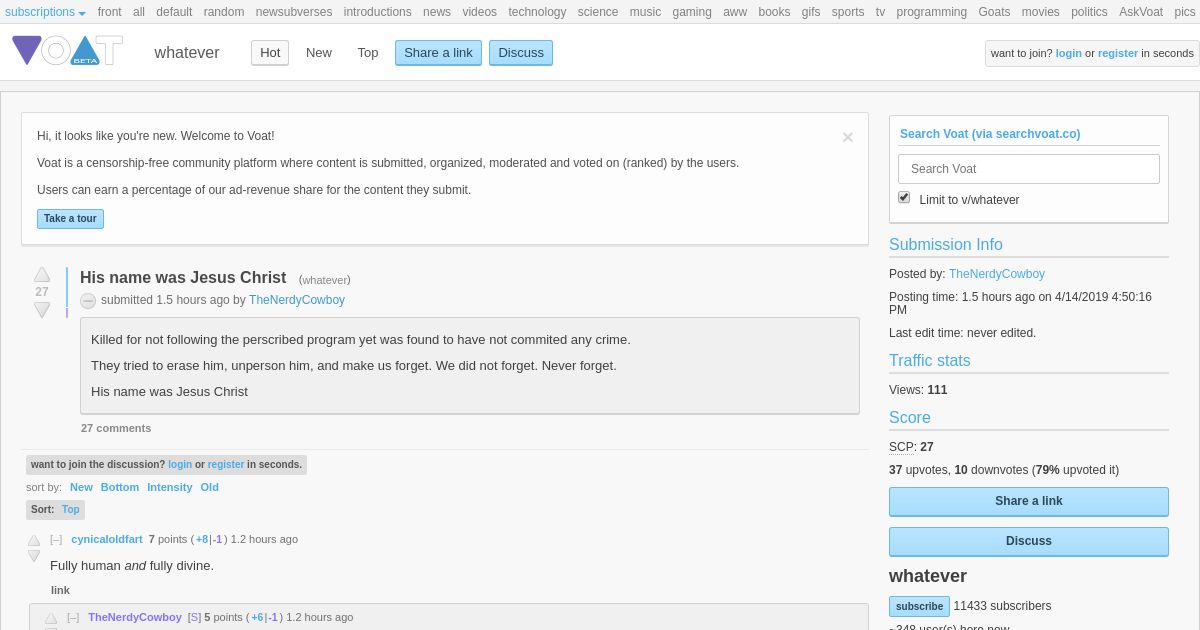Open the Goats subverse link
1200x630 pixels.
[x=994, y=12]
